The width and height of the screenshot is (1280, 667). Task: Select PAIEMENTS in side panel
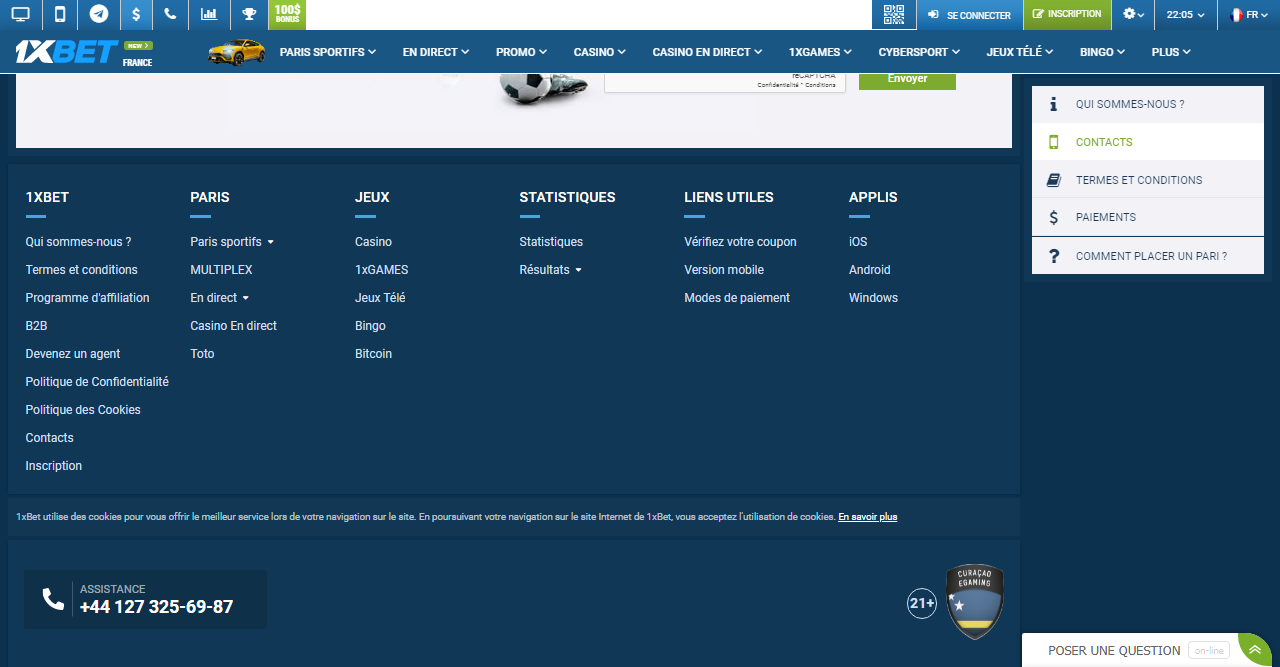coord(1148,217)
